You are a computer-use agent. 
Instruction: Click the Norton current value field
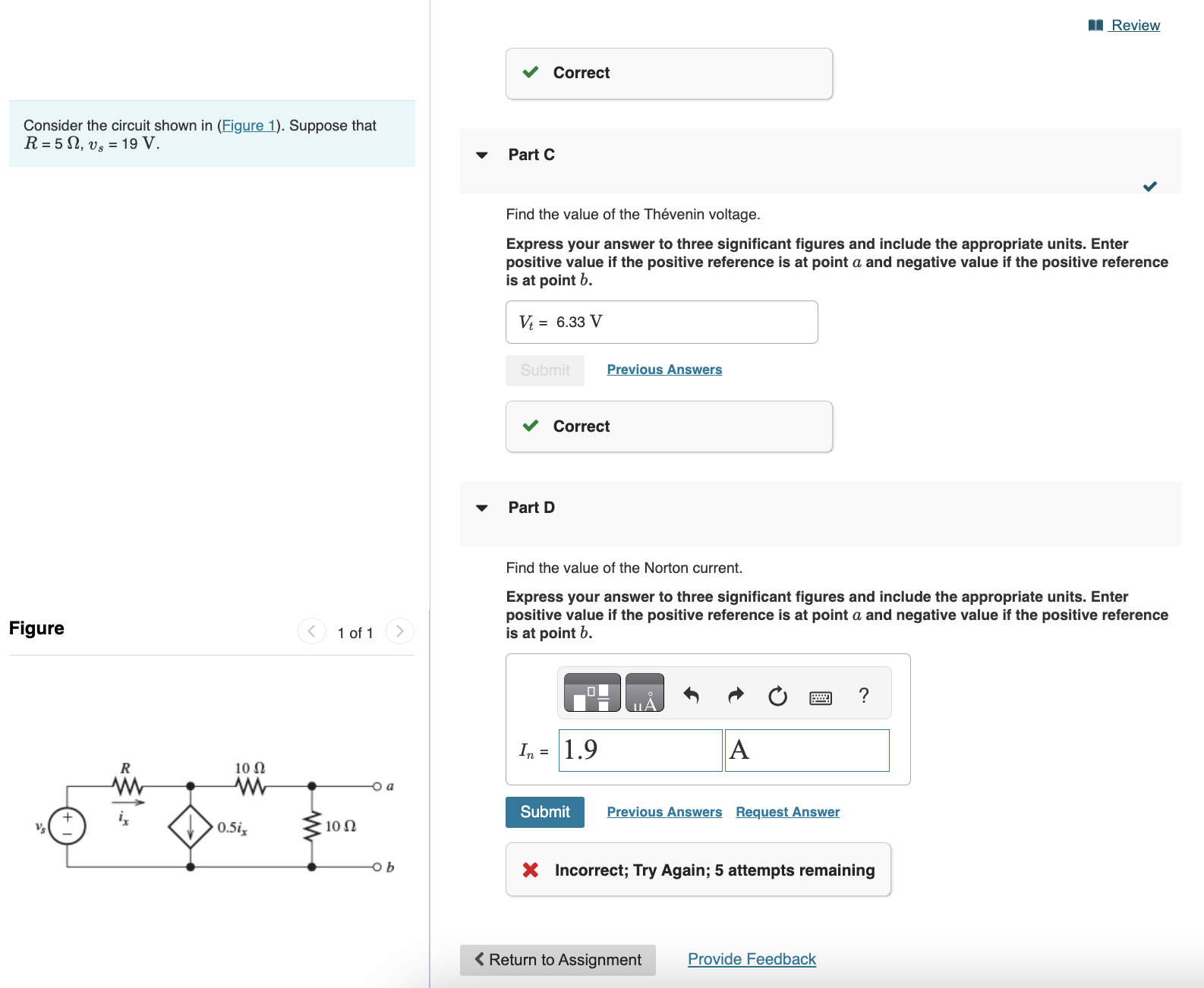point(641,750)
